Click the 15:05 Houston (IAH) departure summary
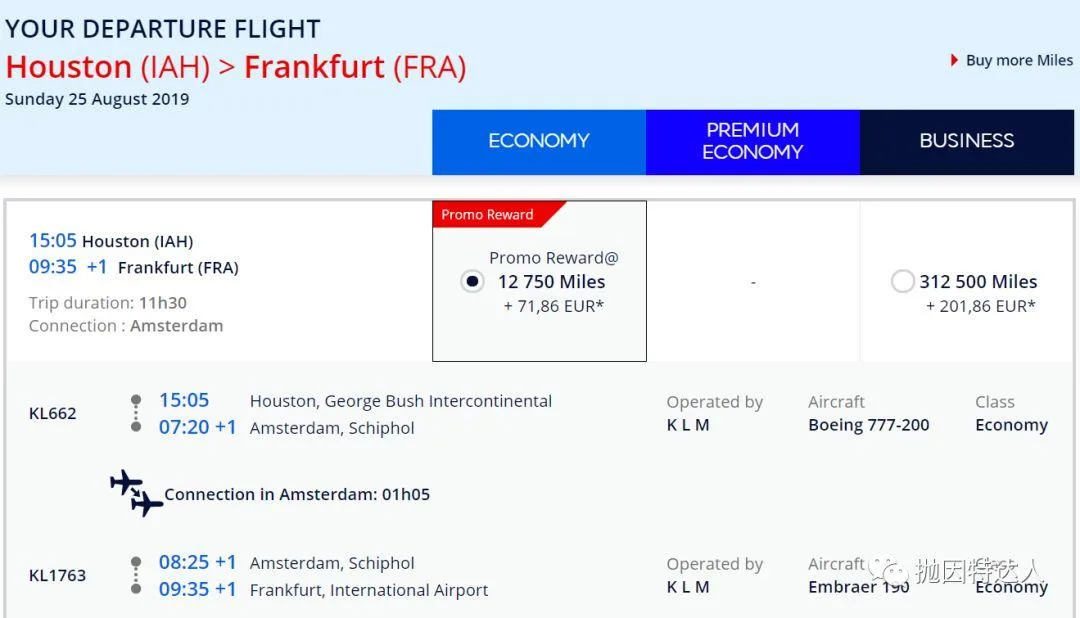 (x=111, y=241)
